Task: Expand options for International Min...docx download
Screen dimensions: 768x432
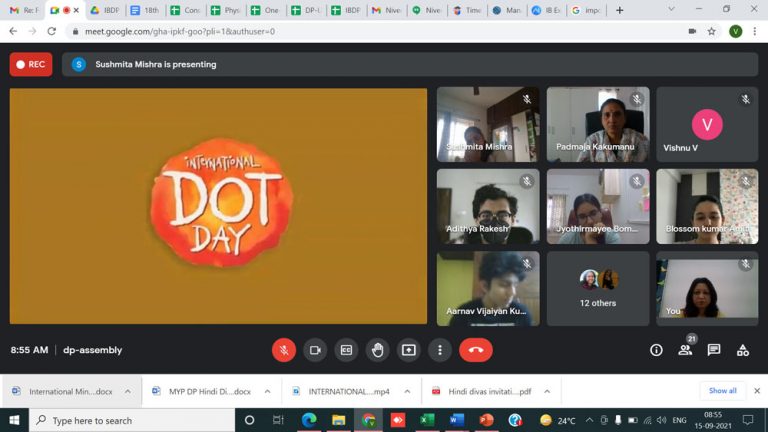Action: [x=128, y=391]
